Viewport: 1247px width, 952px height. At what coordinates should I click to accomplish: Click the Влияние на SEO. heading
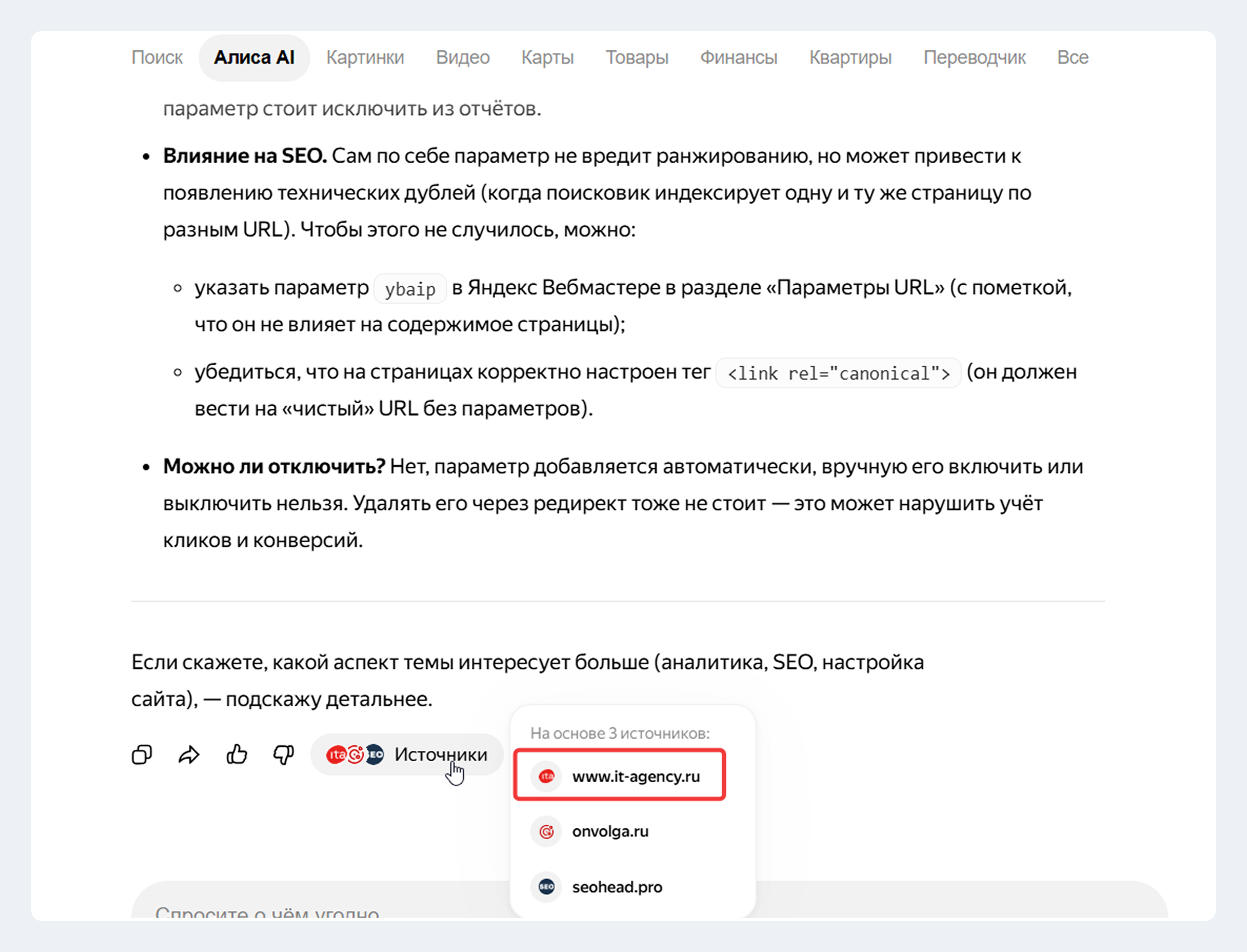(x=245, y=156)
